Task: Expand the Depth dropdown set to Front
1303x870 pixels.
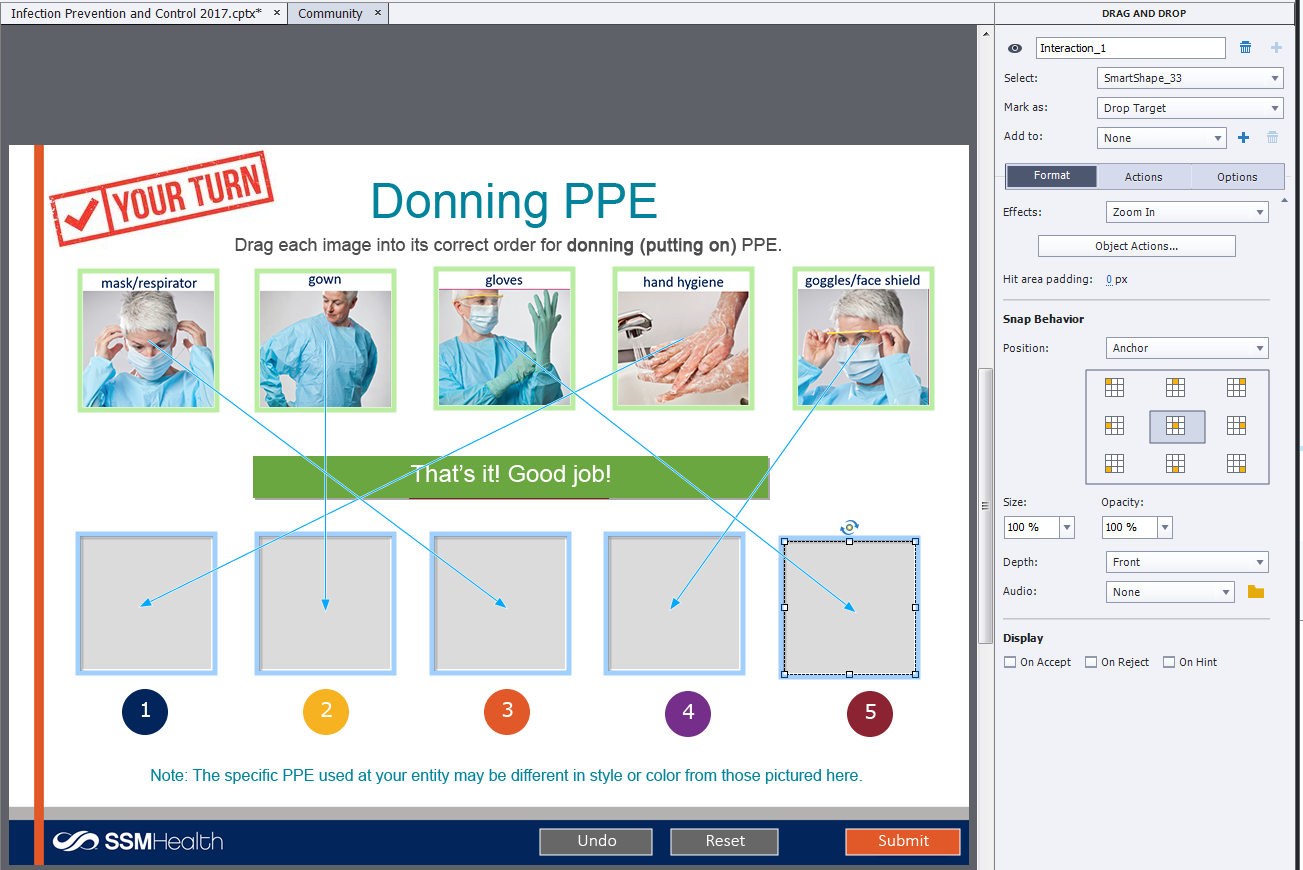Action: pyautogui.click(x=1187, y=562)
